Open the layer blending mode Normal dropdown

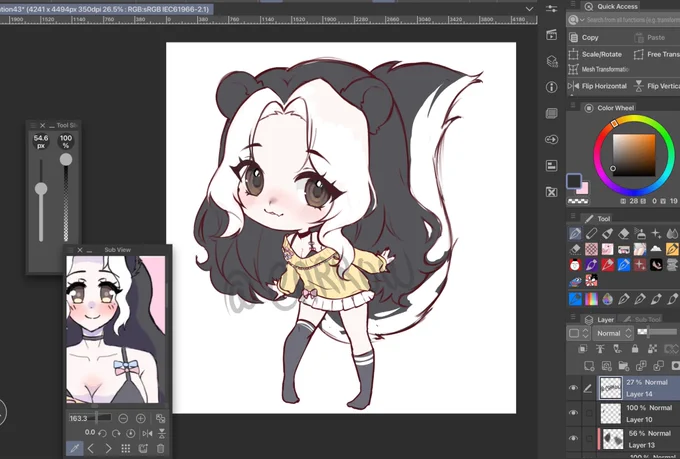point(613,333)
